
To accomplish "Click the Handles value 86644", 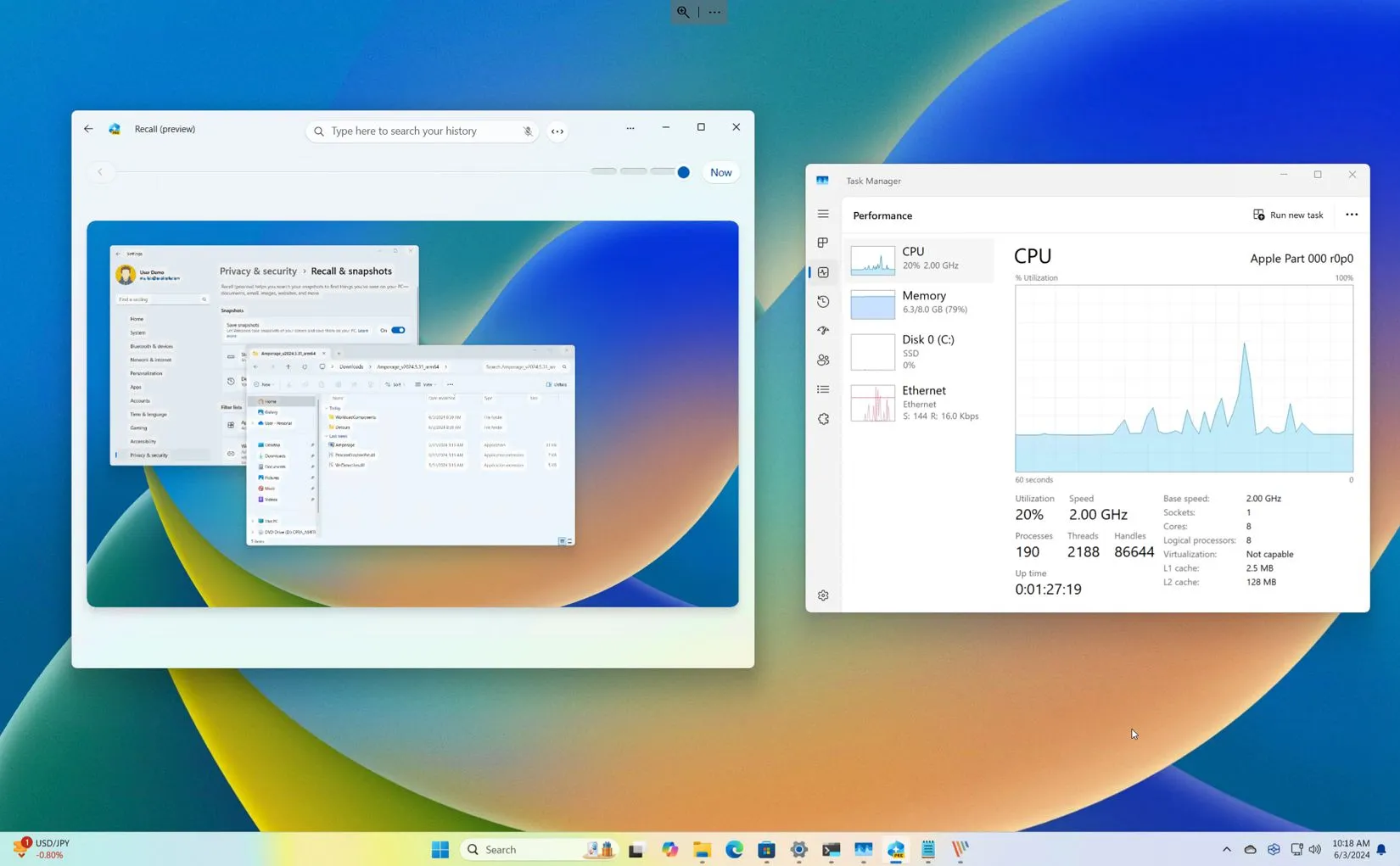I will (x=1134, y=552).
